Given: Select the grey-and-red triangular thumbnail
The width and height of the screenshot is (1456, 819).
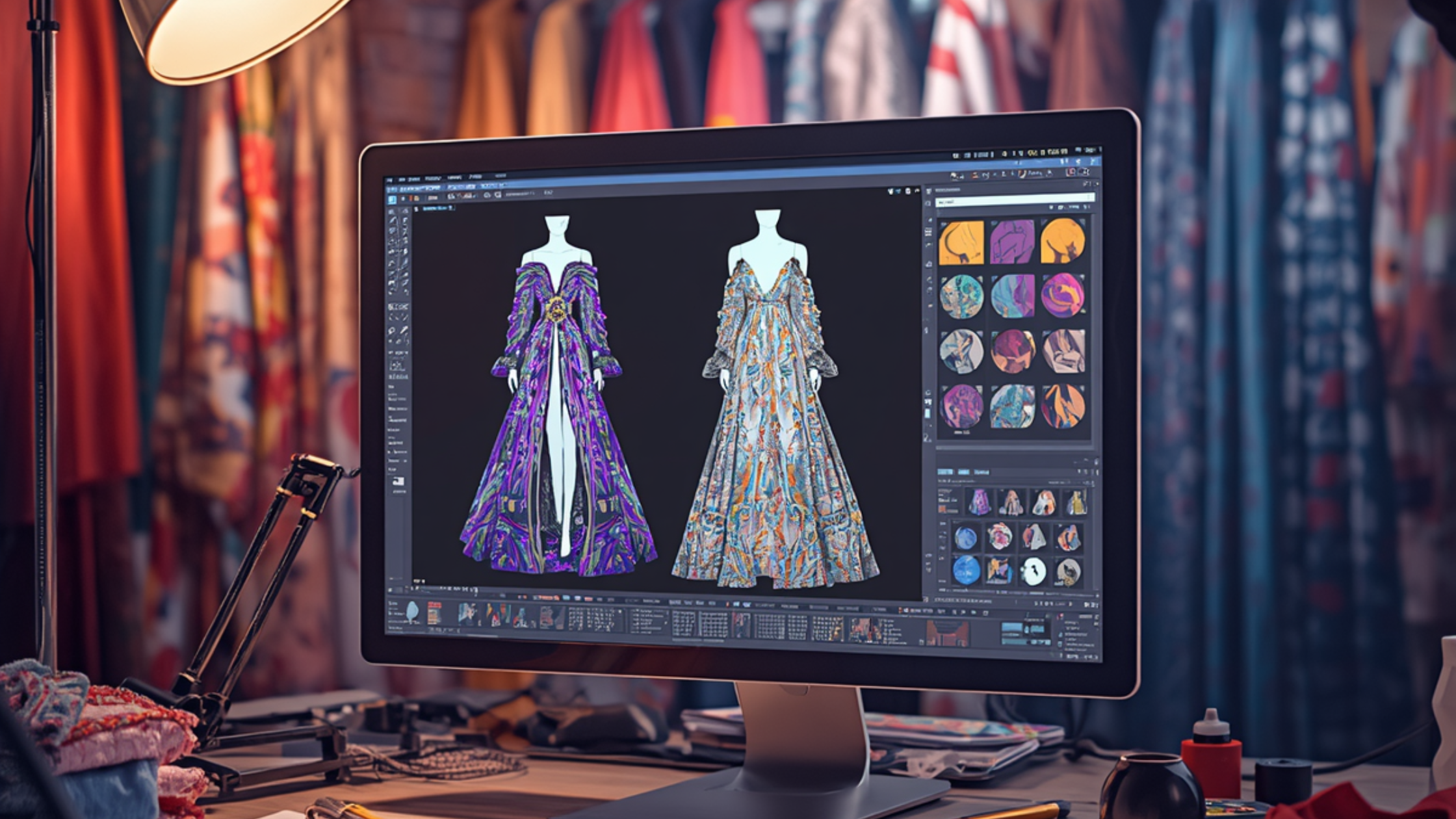Looking at the screenshot, I should 1033,537.
